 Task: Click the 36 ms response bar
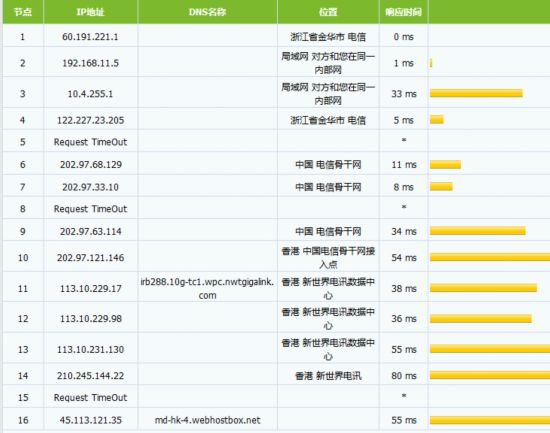[x=481, y=318]
